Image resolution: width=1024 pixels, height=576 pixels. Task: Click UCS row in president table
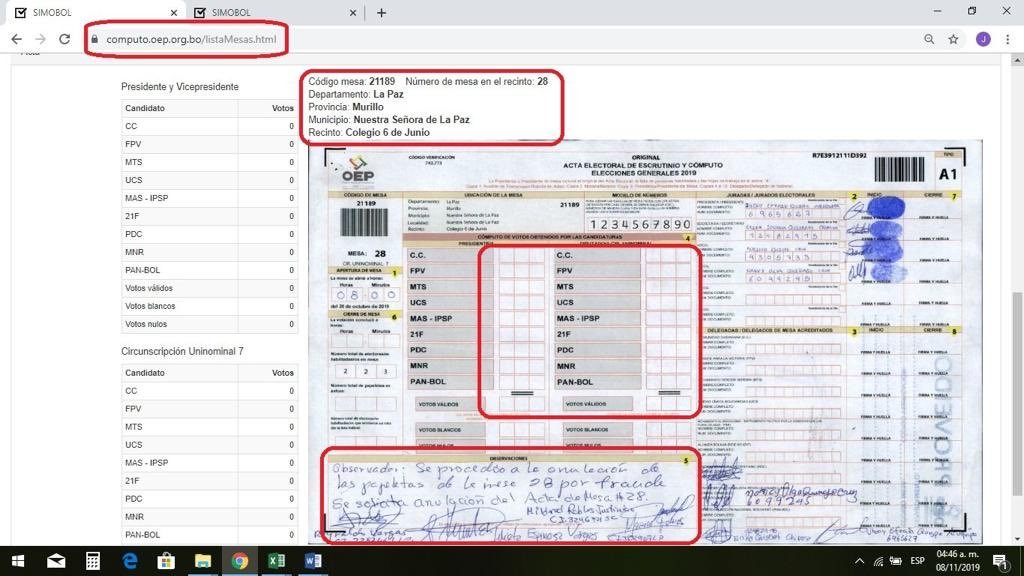[x=210, y=180]
